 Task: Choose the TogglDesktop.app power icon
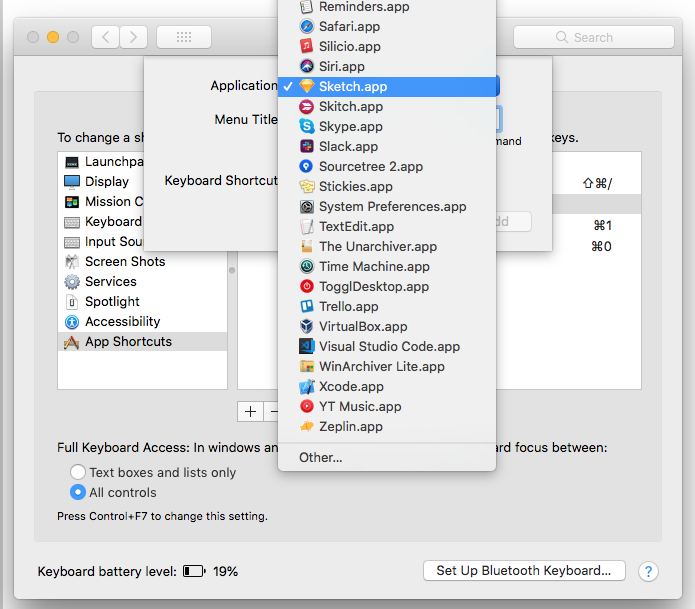(x=306, y=286)
